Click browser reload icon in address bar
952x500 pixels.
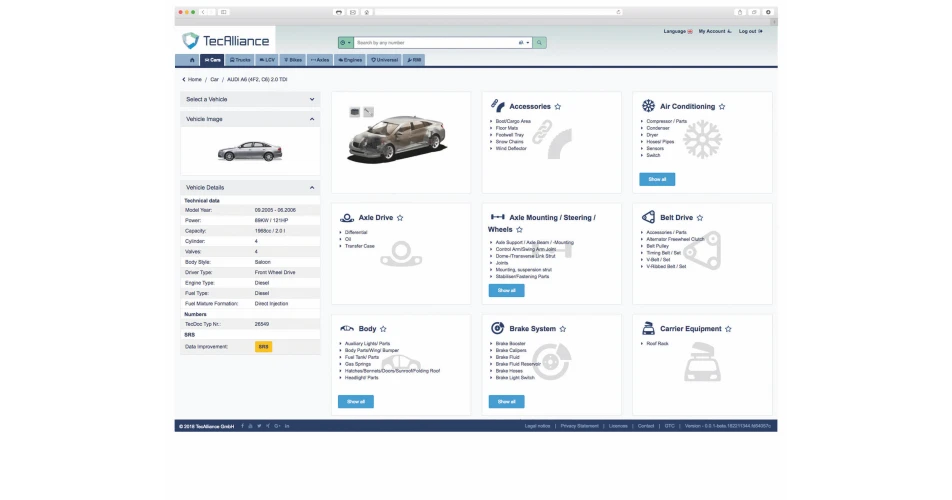click(619, 12)
